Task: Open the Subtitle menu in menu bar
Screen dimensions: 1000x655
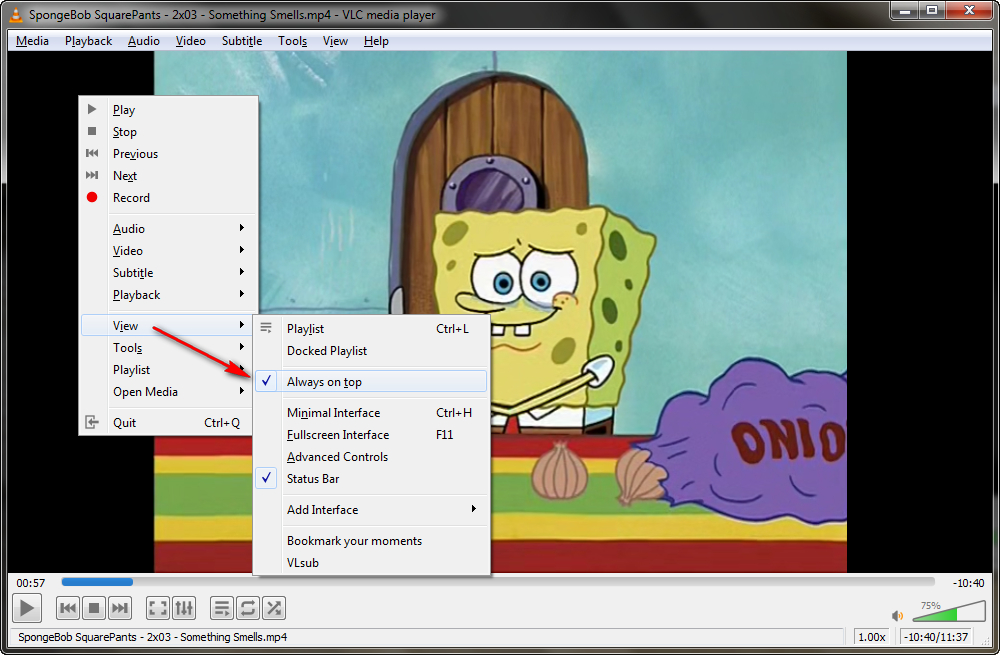Action: pos(242,41)
